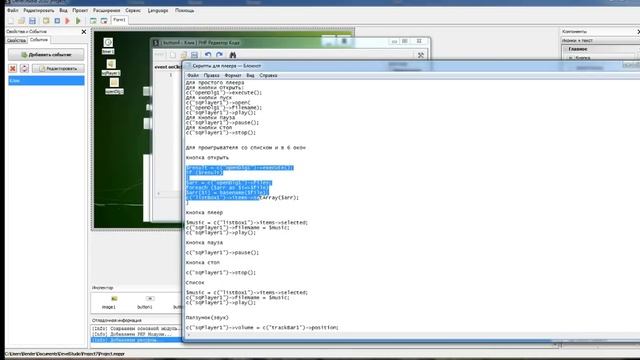The image size is (640, 360).
Task: Select log line 'Добавляем PHP Модули'
Action: click(131, 334)
